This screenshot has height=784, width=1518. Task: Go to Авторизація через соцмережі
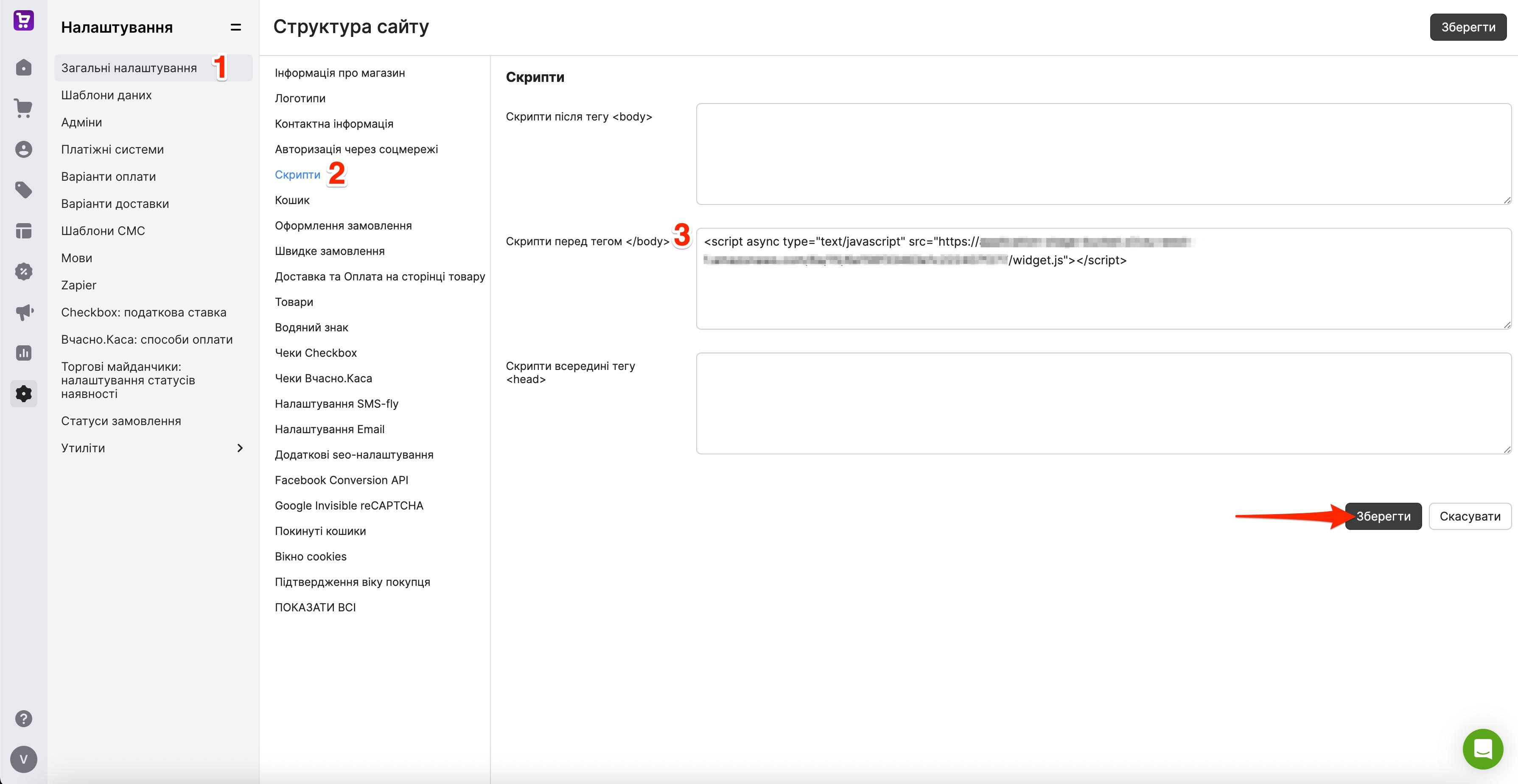[356, 149]
